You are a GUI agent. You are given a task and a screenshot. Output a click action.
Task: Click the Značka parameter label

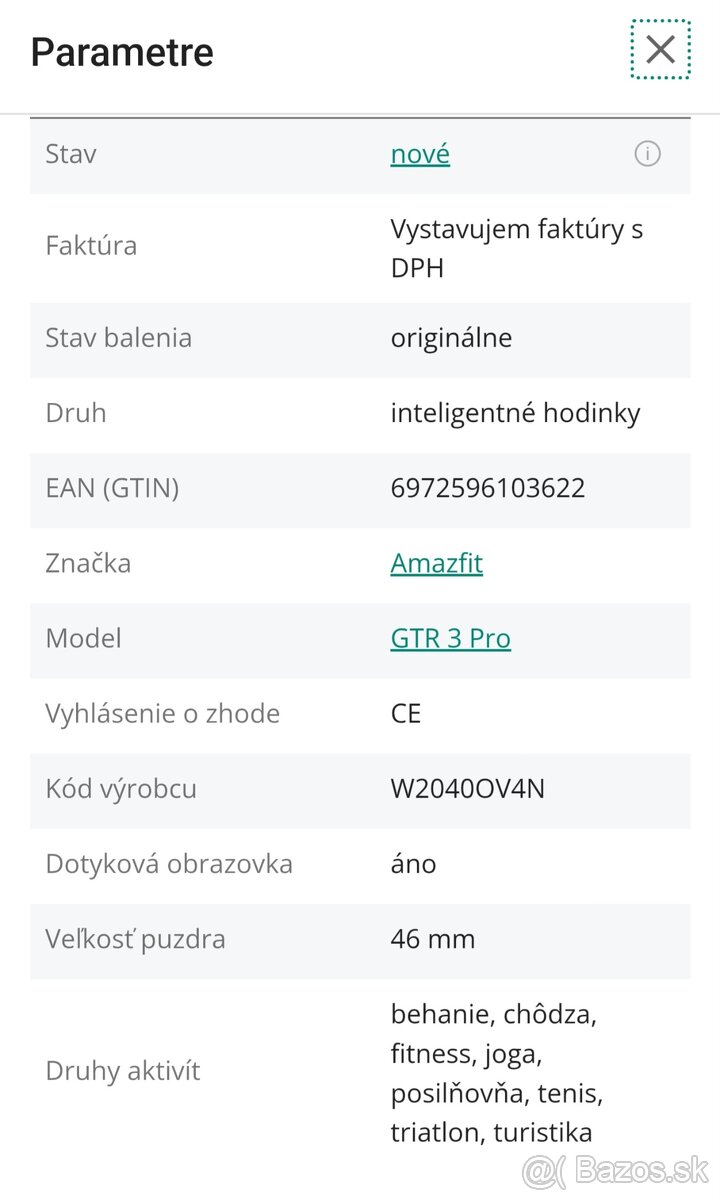click(x=88, y=563)
